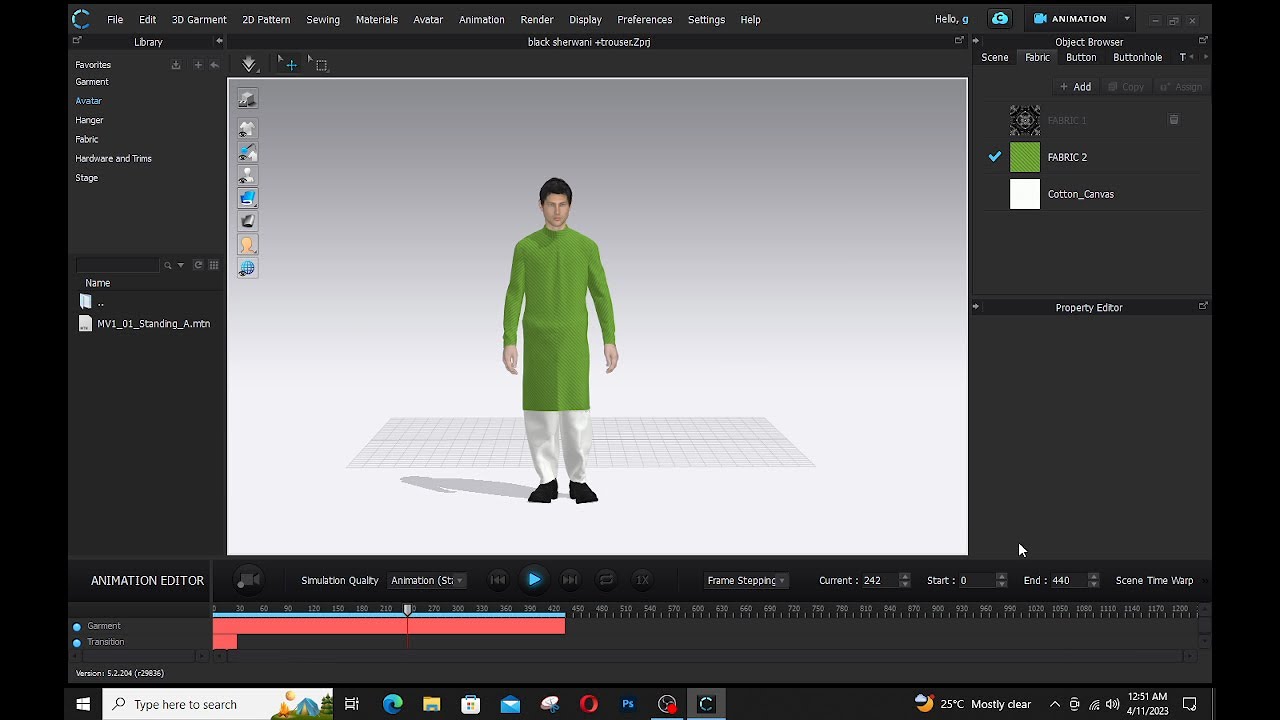Switch Library to grid view
The width and height of the screenshot is (1280, 720).
tap(214, 265)
